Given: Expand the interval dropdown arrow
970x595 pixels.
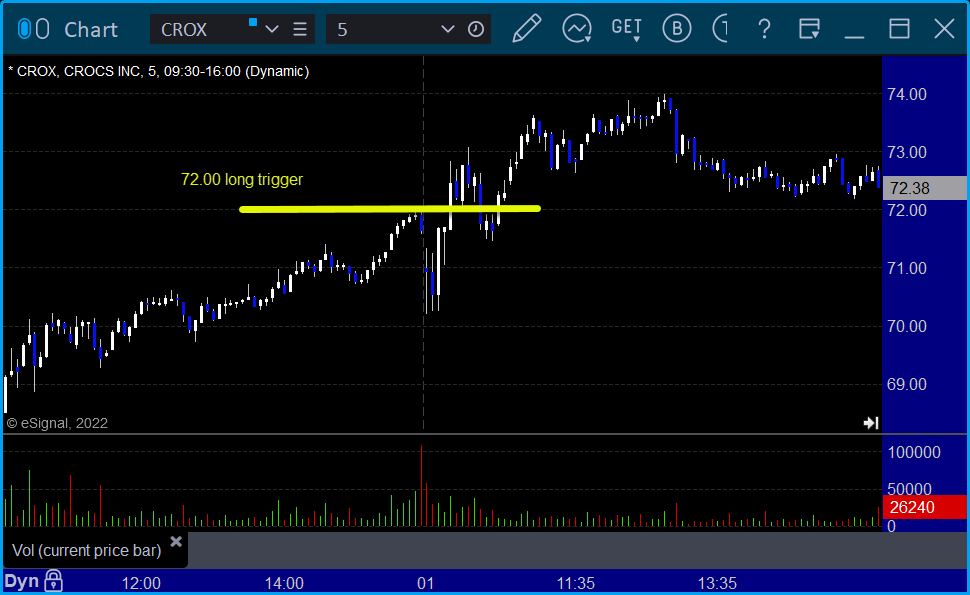Looking at the screenshot, I should [448, 29].
